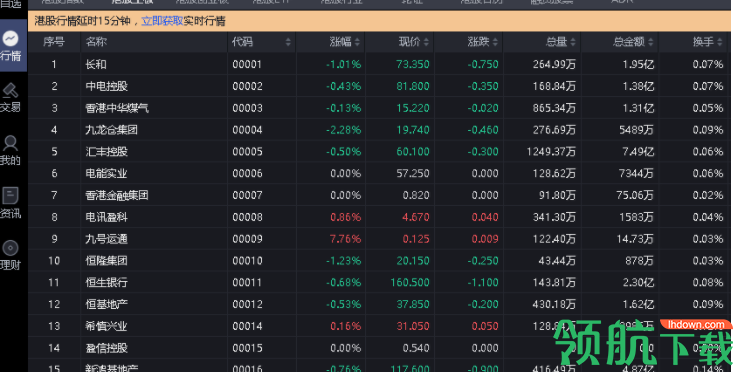The height and width of the screenshot is (372, 733).
Task: Click the 2.30亿 turnover amount
Action: coord(638,282)
